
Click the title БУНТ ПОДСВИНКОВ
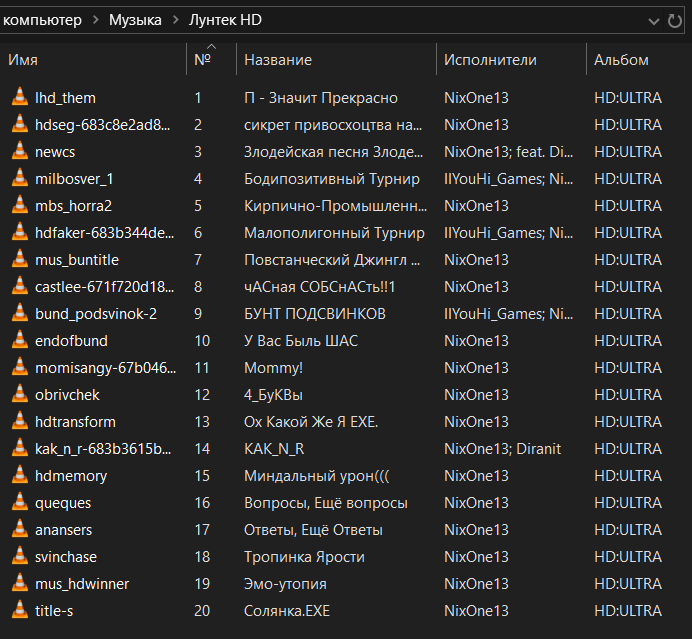[315, 314]
